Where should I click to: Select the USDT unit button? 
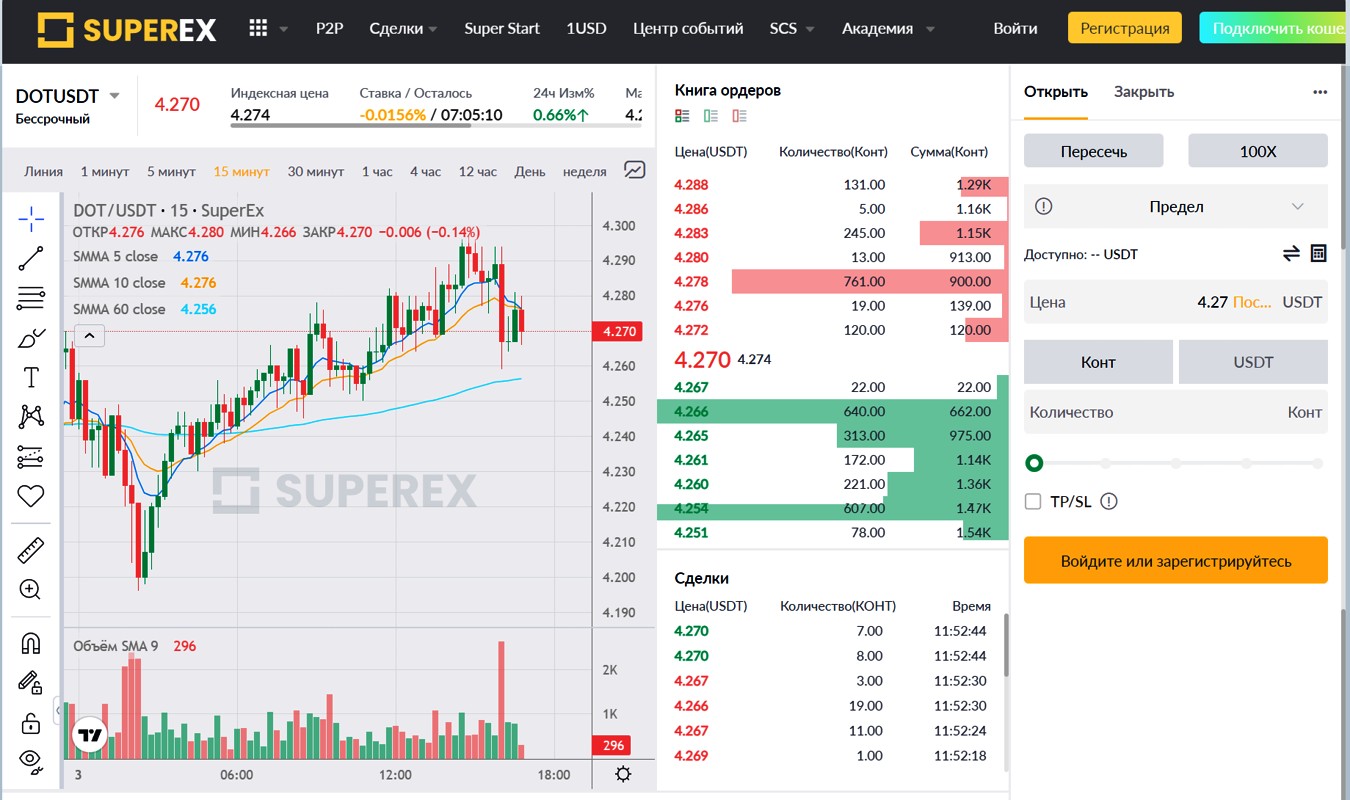[x=1253, y=362]
